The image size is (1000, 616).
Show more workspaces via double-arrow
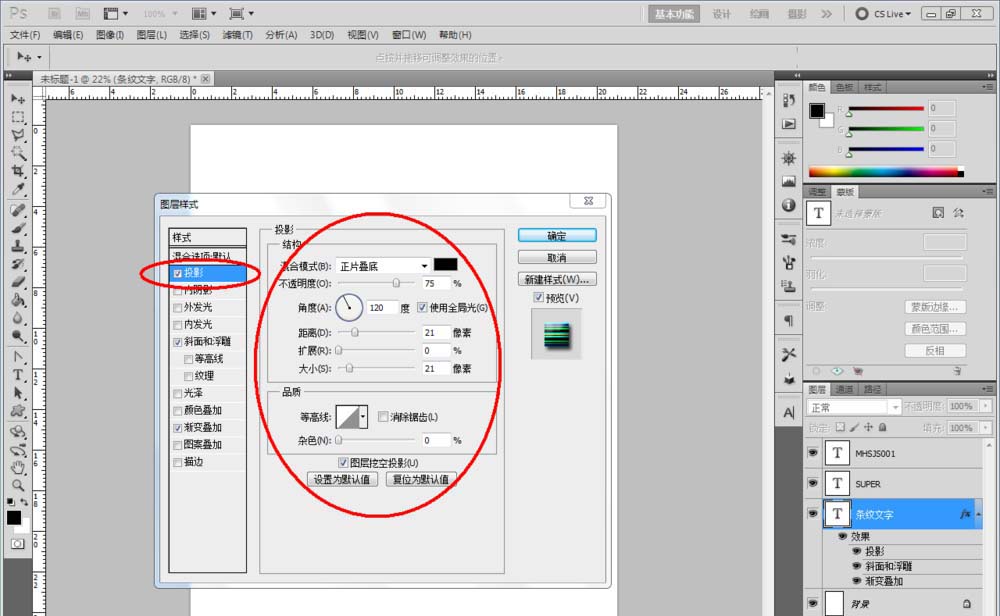(827, 13)
